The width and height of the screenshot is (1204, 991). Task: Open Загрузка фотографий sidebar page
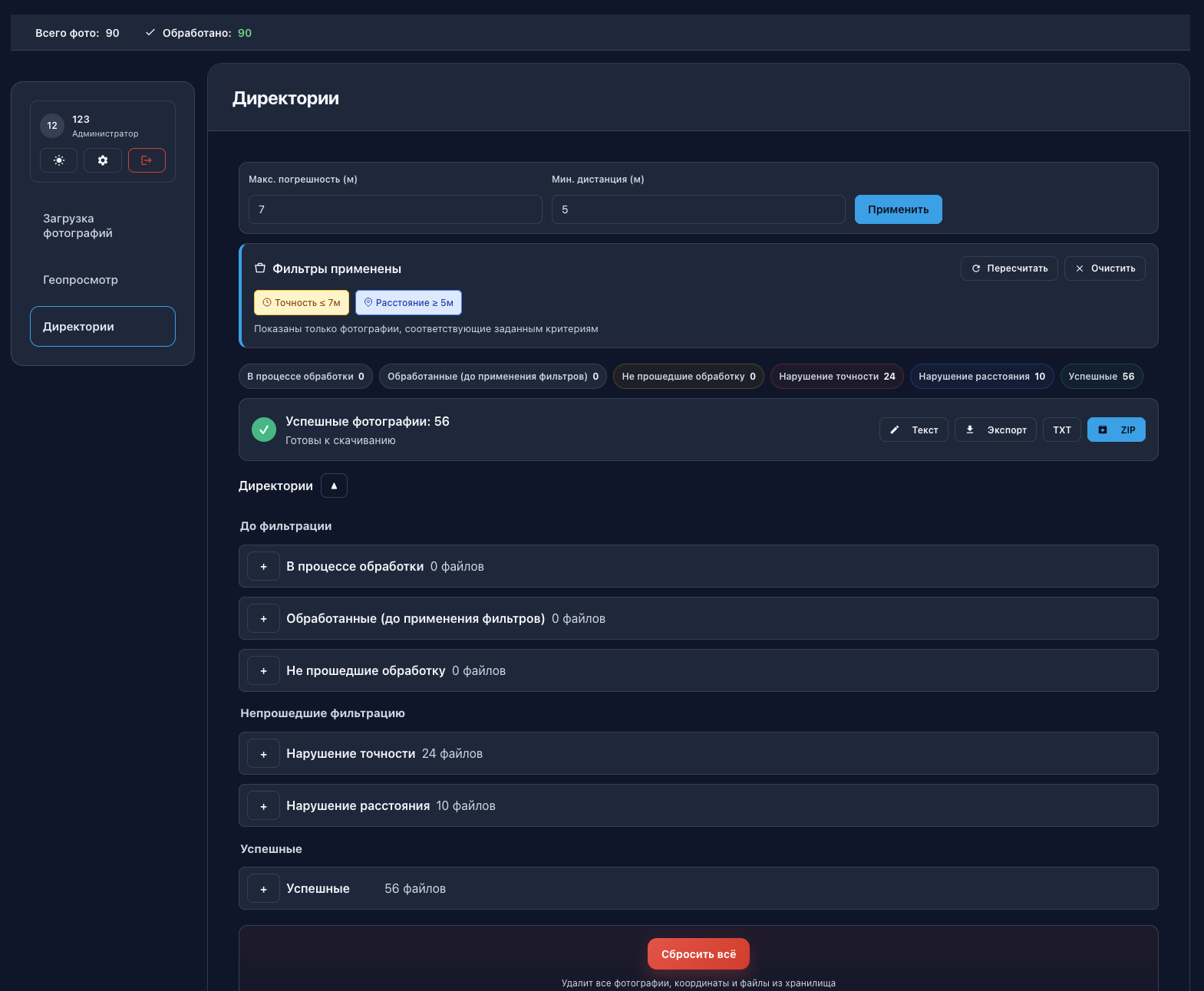point(78,226)
